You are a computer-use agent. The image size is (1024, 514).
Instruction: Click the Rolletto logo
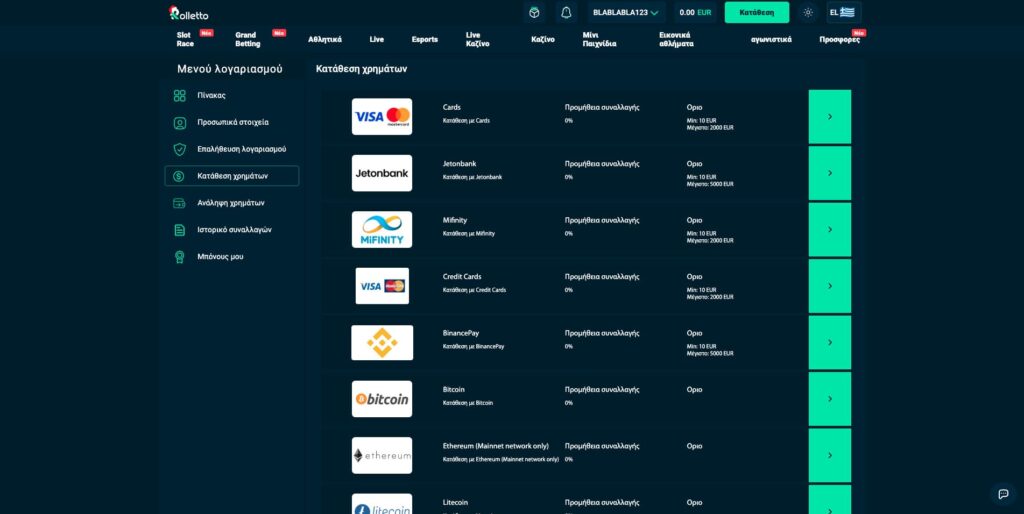pos(188,12)
